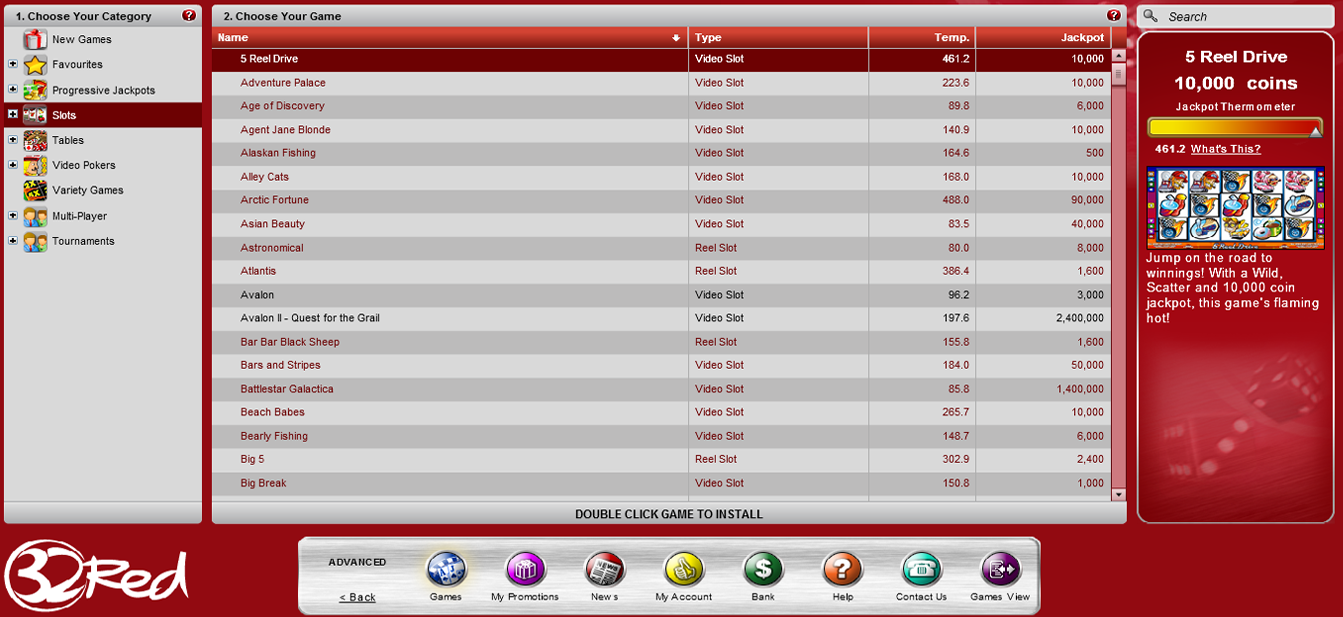Select Alley Cats game
Viewport: 1343px width, 617px height.
pos(661,177)
